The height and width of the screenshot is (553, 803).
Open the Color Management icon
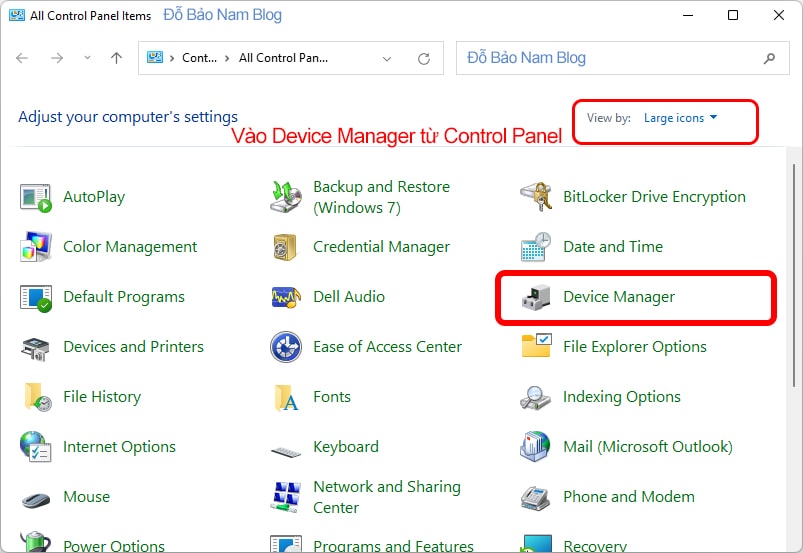[36, 247]
